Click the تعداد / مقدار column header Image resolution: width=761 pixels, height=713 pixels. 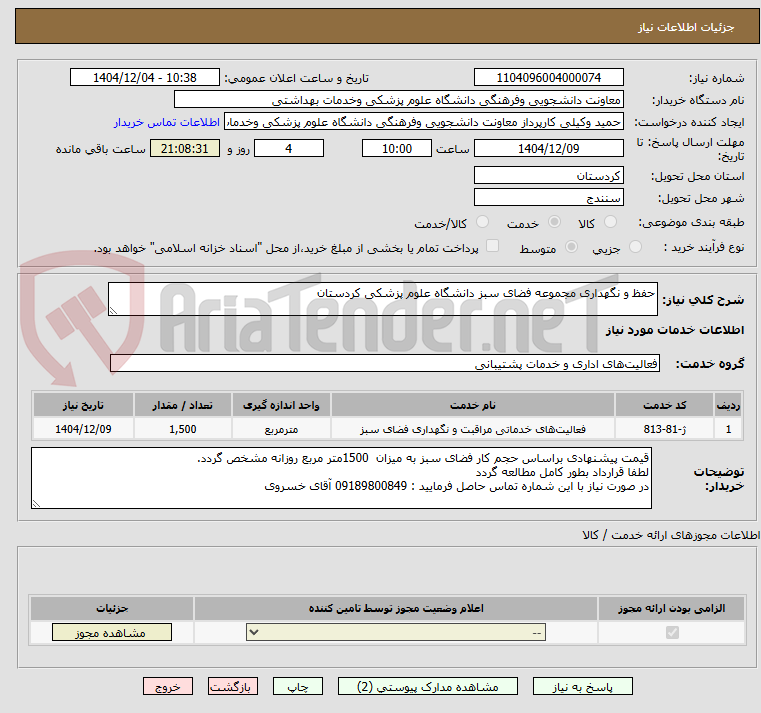coord(182,405)
